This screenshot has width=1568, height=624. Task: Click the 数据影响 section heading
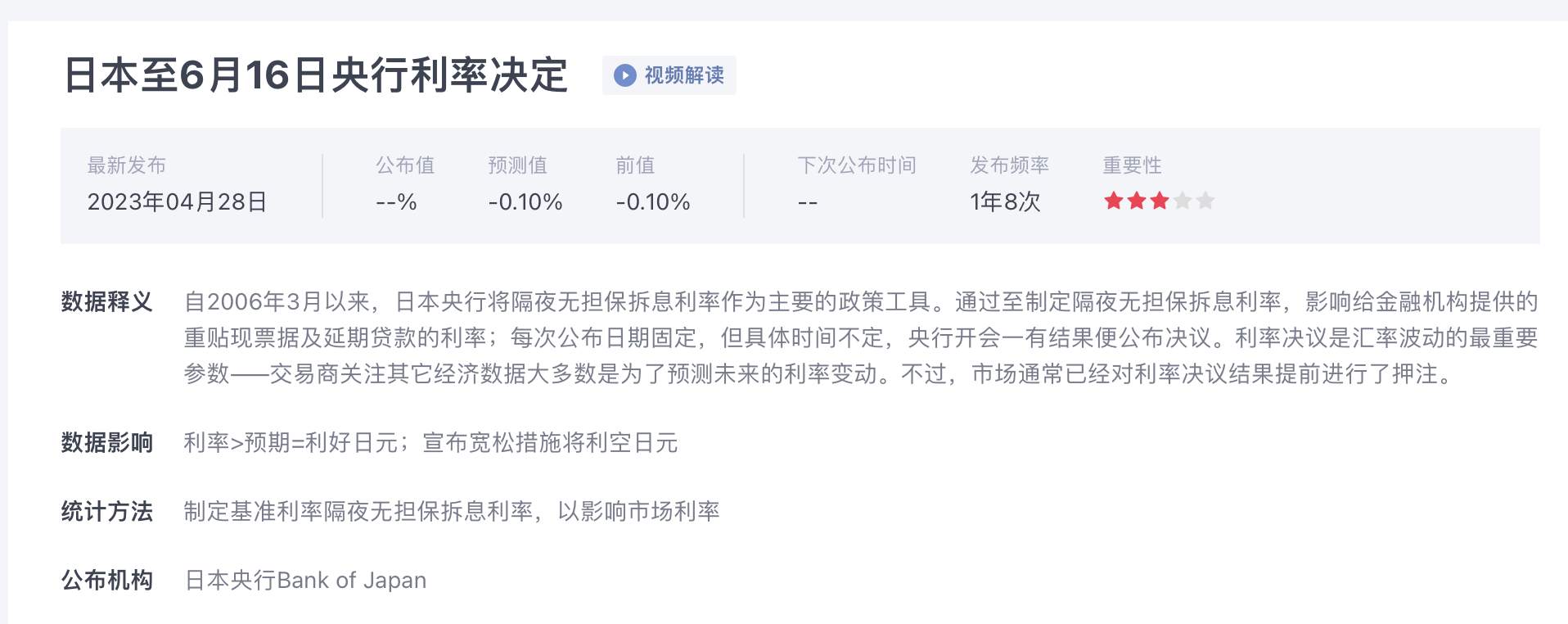107,443
